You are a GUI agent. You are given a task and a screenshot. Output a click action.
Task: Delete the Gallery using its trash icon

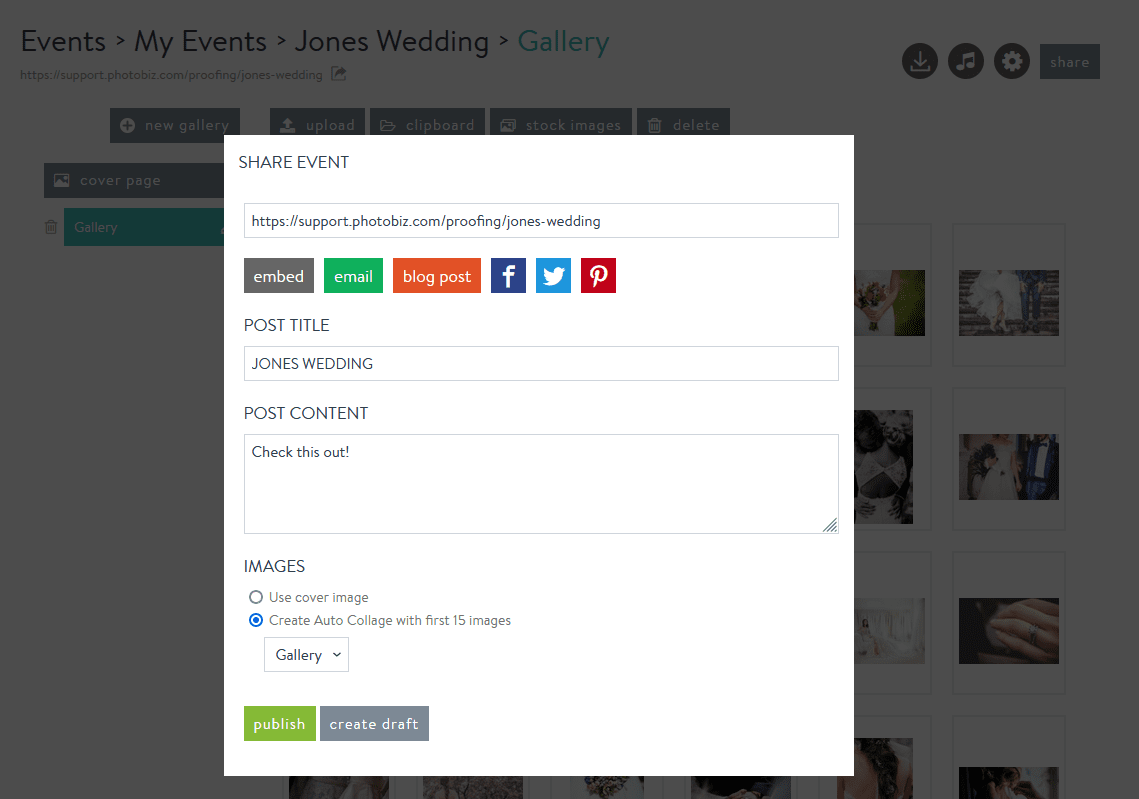click(50, 227)
